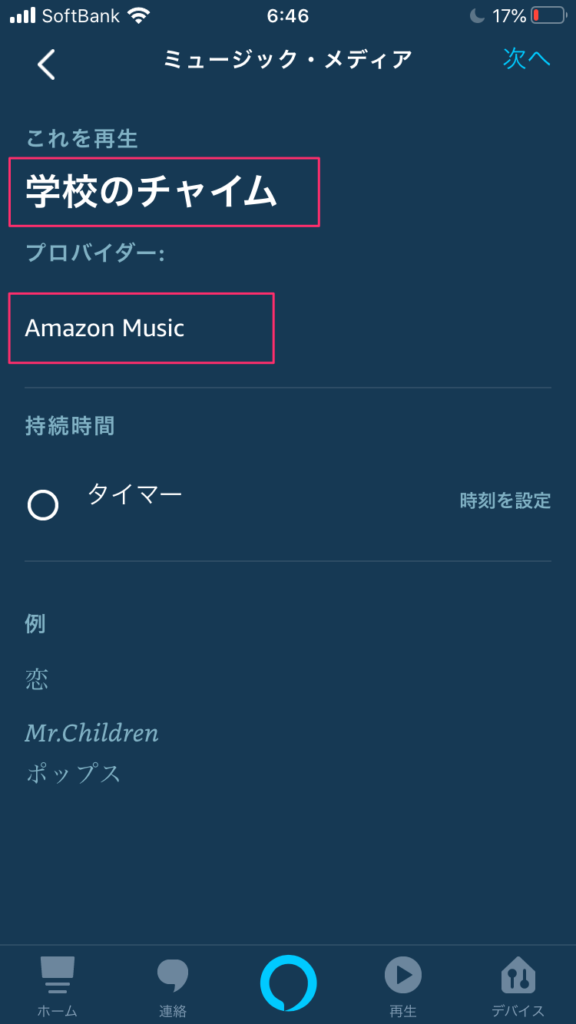This screenshot has width=576, height=1024.
Task: Edit the 学校のチャイム text field
Action: [164, 192]
